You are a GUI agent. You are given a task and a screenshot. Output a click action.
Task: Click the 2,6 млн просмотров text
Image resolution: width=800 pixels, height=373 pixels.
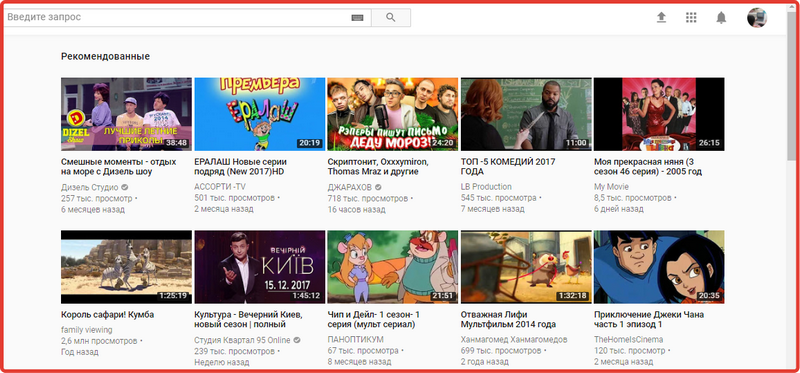coord(99,341)
